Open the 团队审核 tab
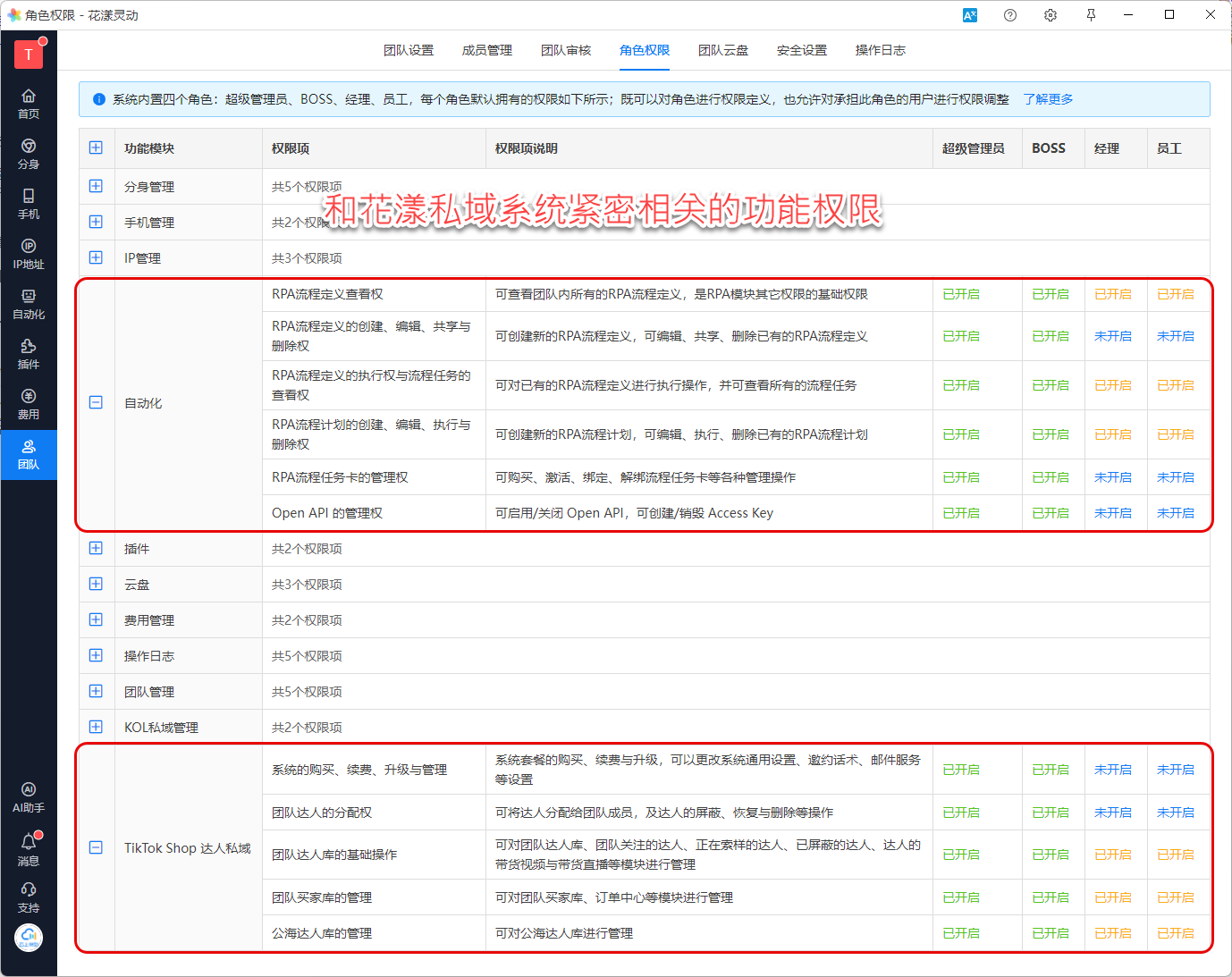1232x977 pixels. click(566, 50)
